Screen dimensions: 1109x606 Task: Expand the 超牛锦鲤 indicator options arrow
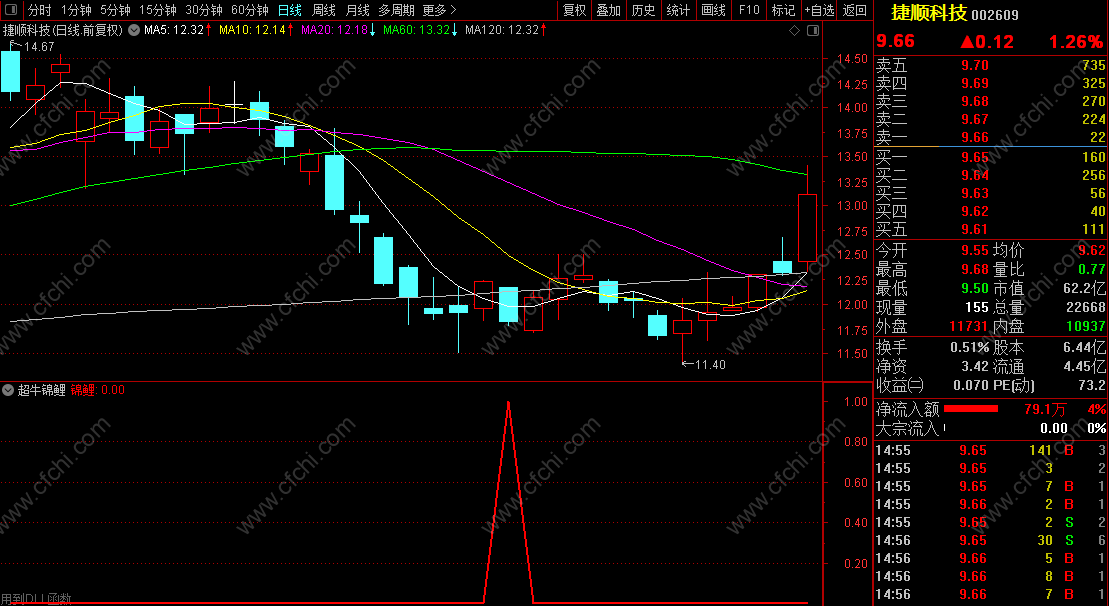(8, 390)
